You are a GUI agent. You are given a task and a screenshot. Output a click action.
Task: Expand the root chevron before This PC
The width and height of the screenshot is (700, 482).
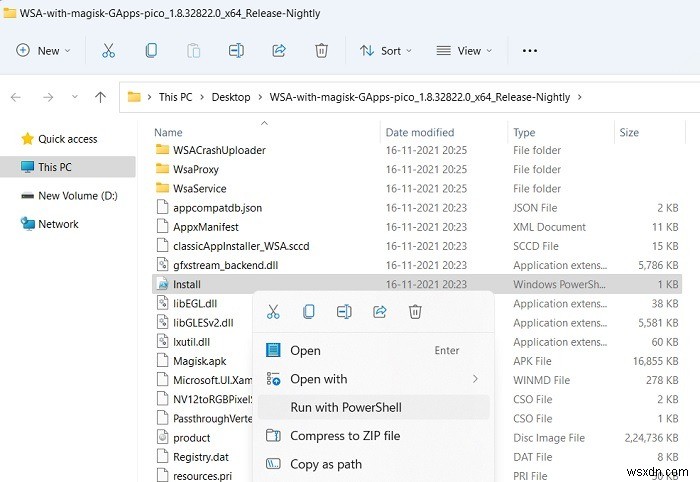pyautogui.click(x=149, y=97)
